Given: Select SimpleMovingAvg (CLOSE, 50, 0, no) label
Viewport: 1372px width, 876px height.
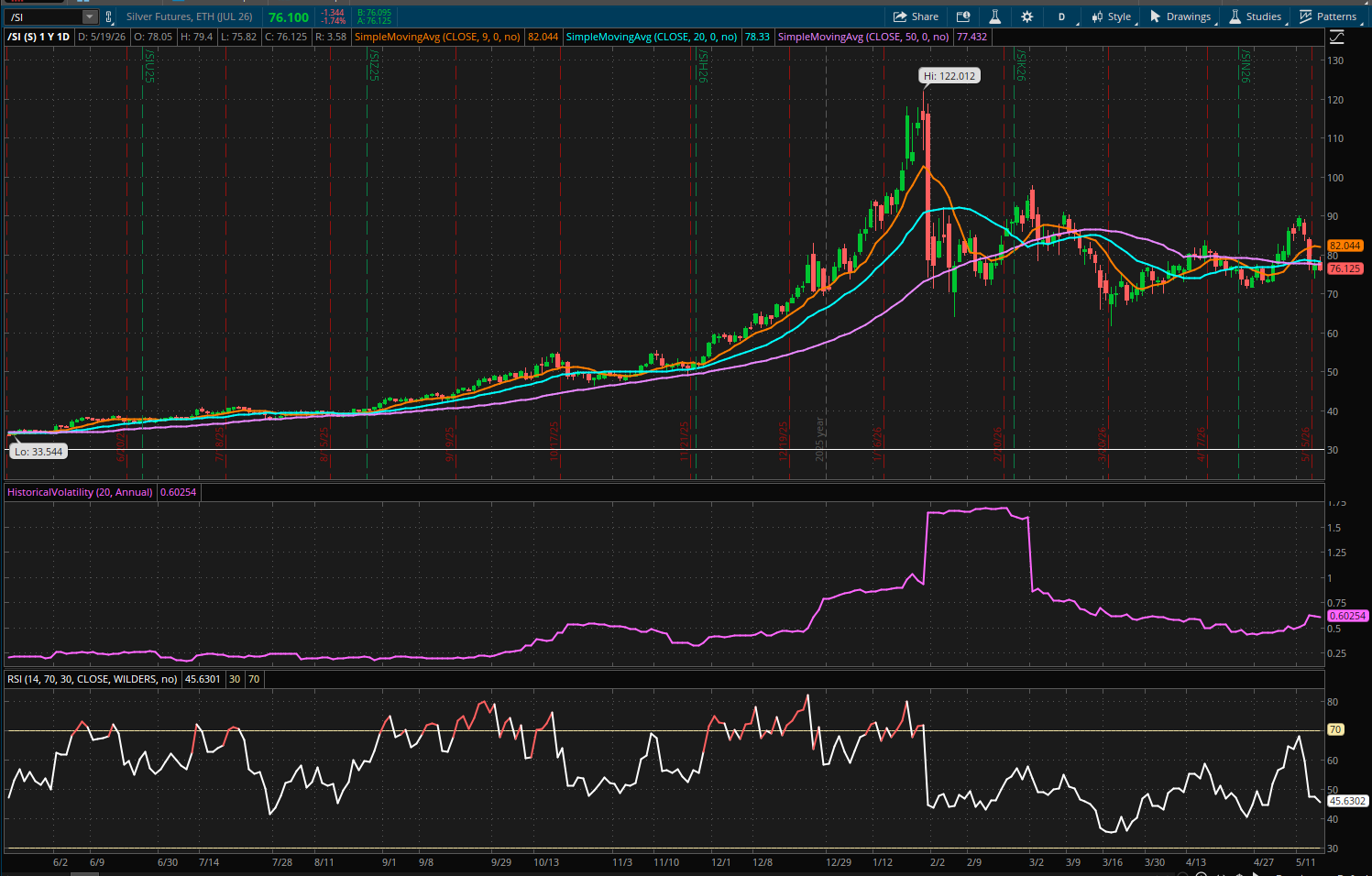Looking at the screenshot, I should pos(863,37).
